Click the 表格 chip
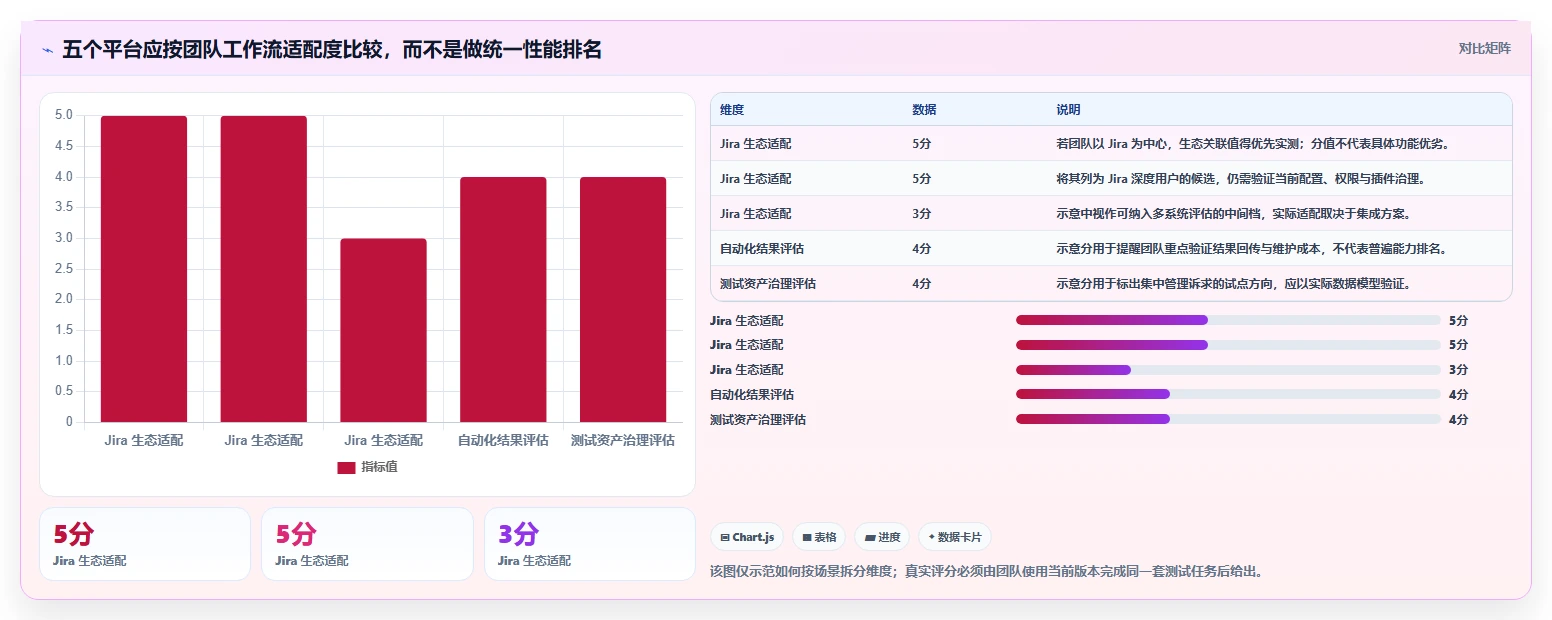 point(819,537)
